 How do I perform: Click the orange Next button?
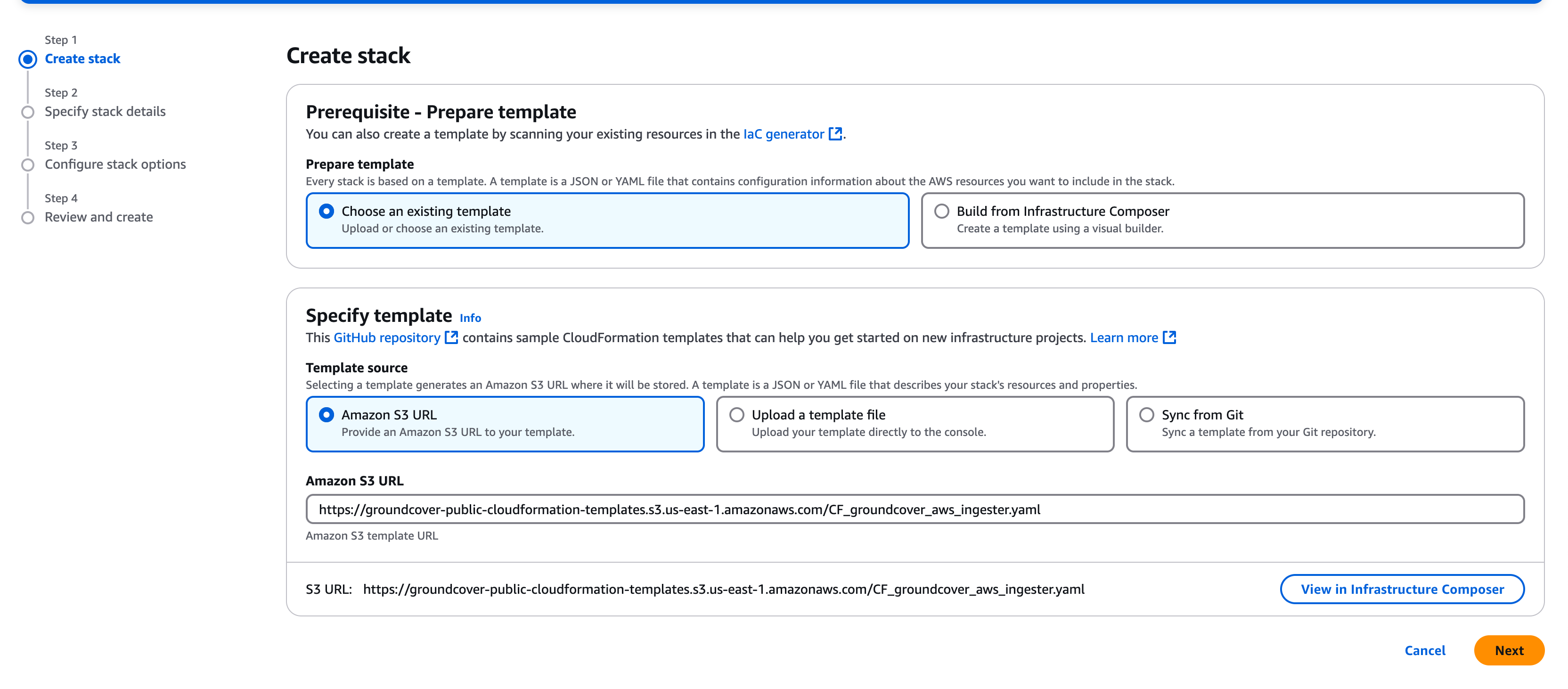click(1508, 651)
